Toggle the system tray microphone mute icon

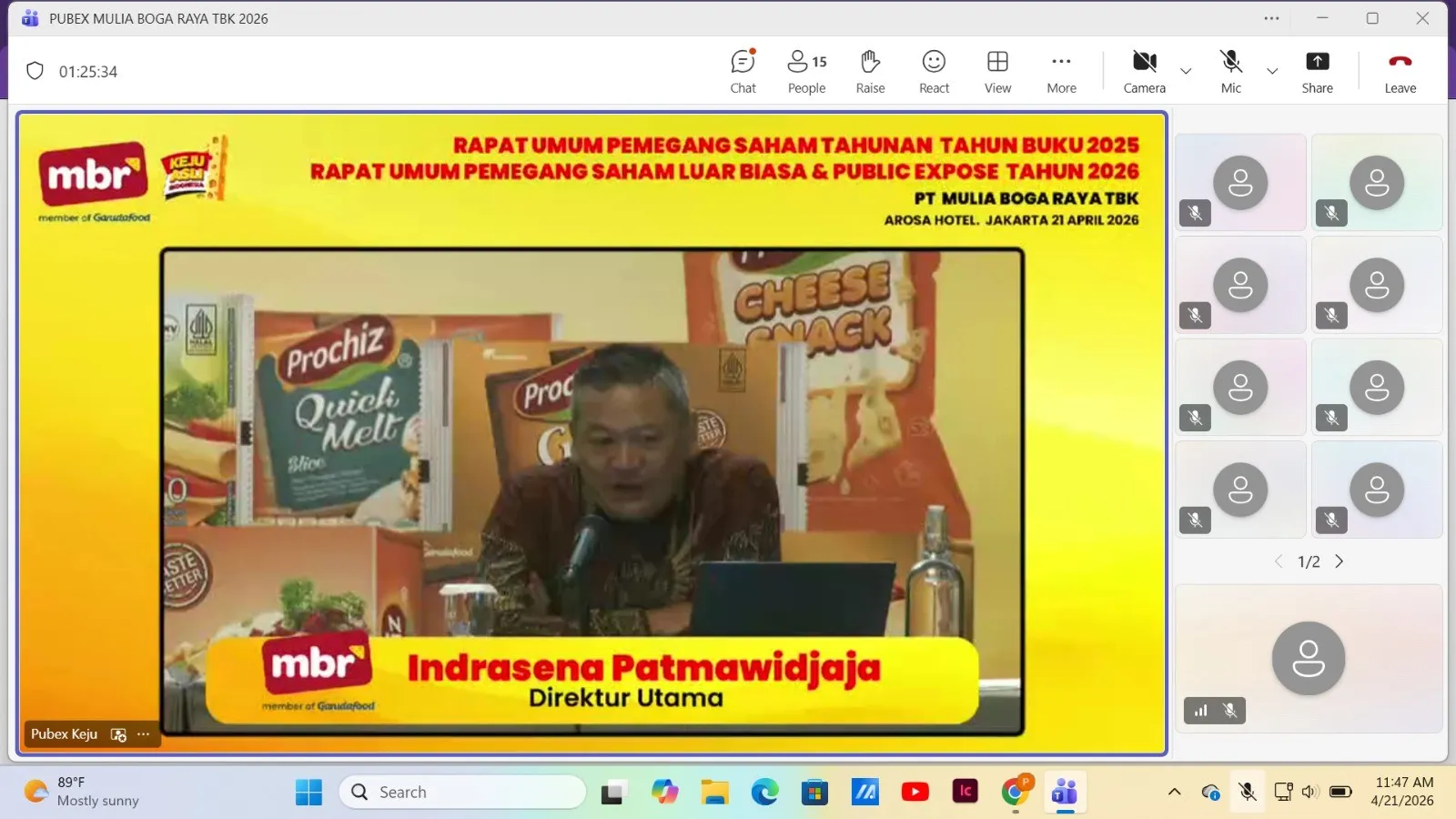coord(1248,792)
